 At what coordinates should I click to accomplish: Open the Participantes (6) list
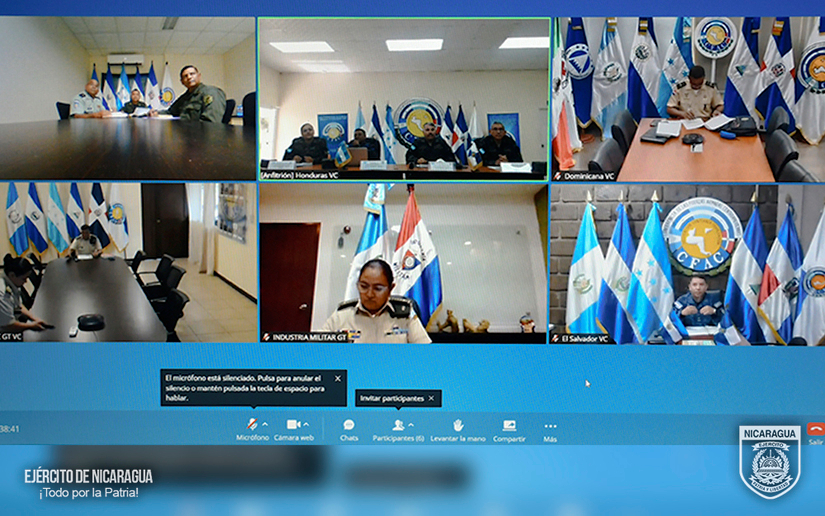(x=397, y=425)
